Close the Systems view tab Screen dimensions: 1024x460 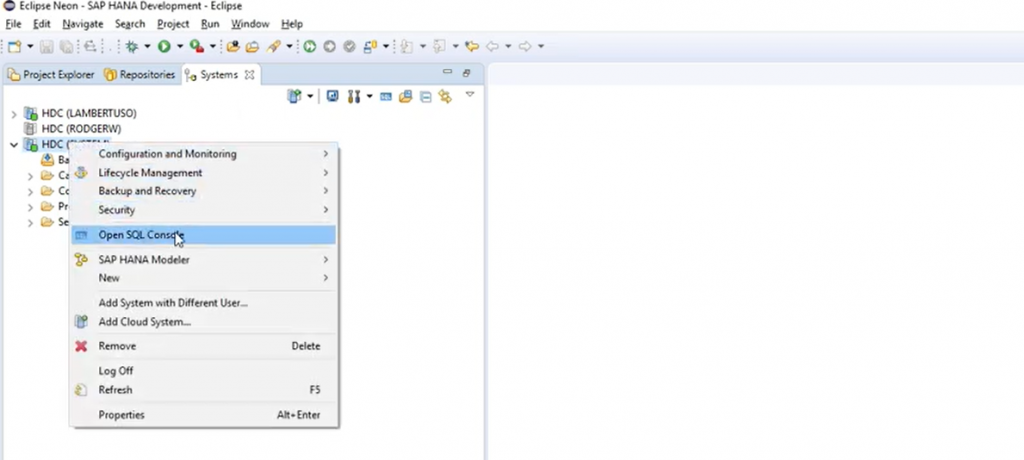(250, 75)
